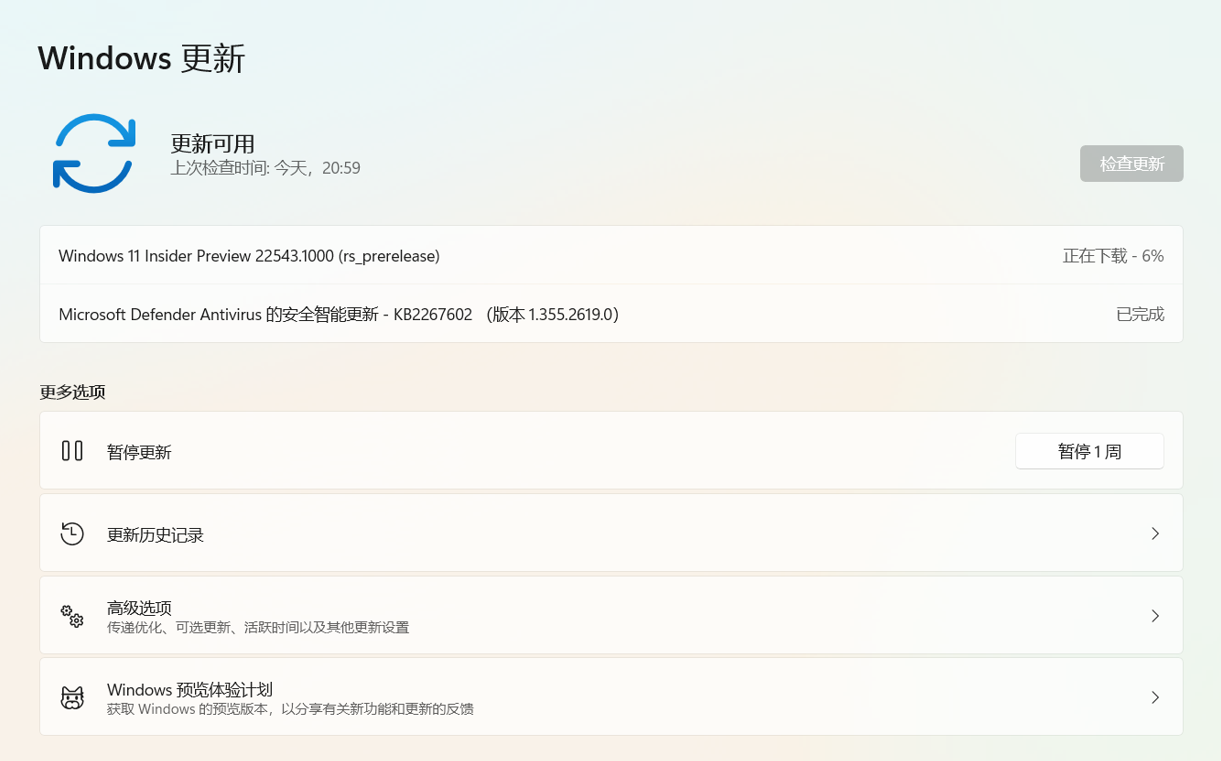Click the 更新可用 status heading
Image resolution: width=1221 pixels, height=761 pixels.
click(213, 143)
